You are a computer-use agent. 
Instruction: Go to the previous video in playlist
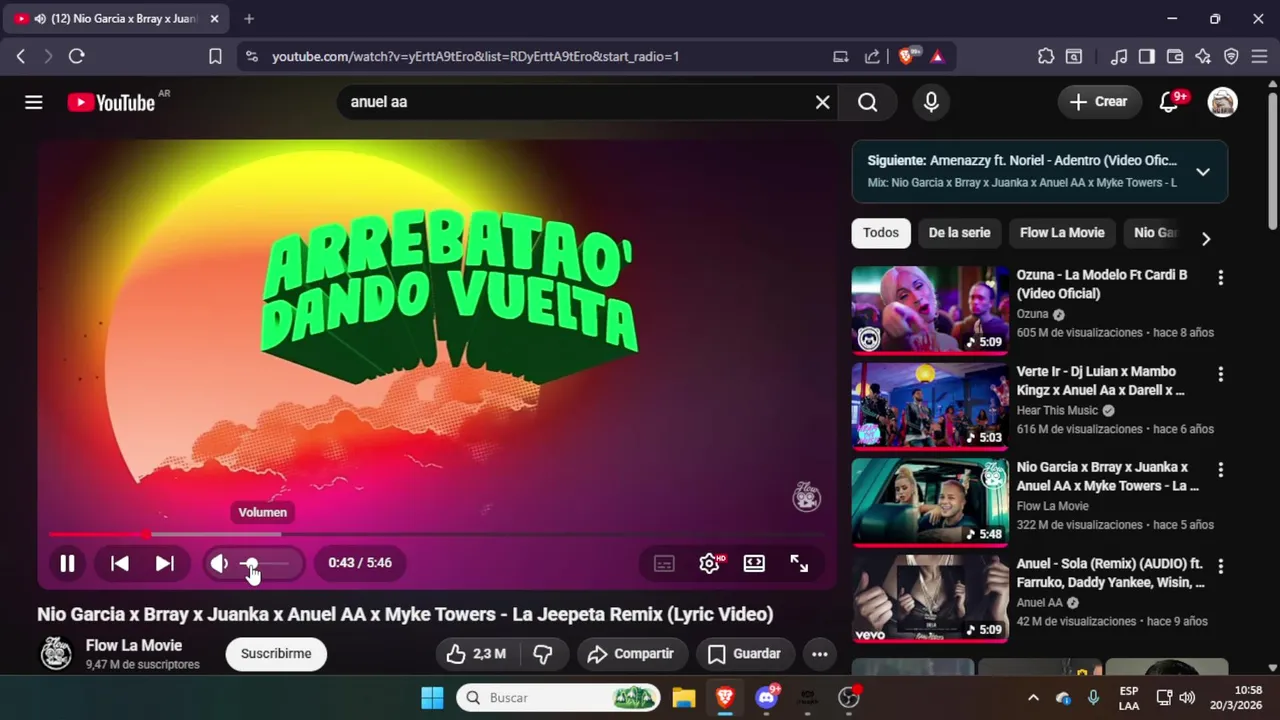click(x=119, y=563)
